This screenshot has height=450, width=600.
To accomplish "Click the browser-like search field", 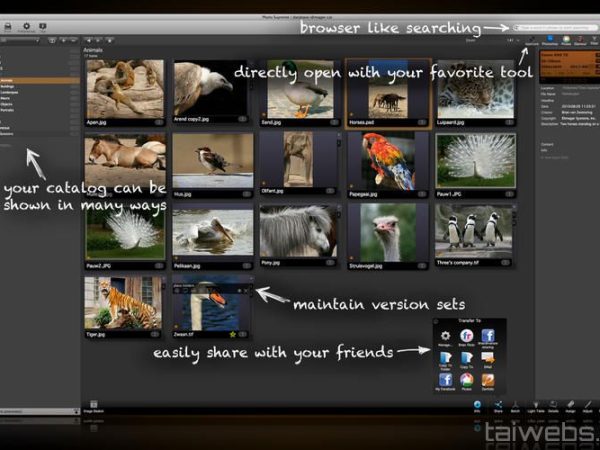I will pos(556,28).
